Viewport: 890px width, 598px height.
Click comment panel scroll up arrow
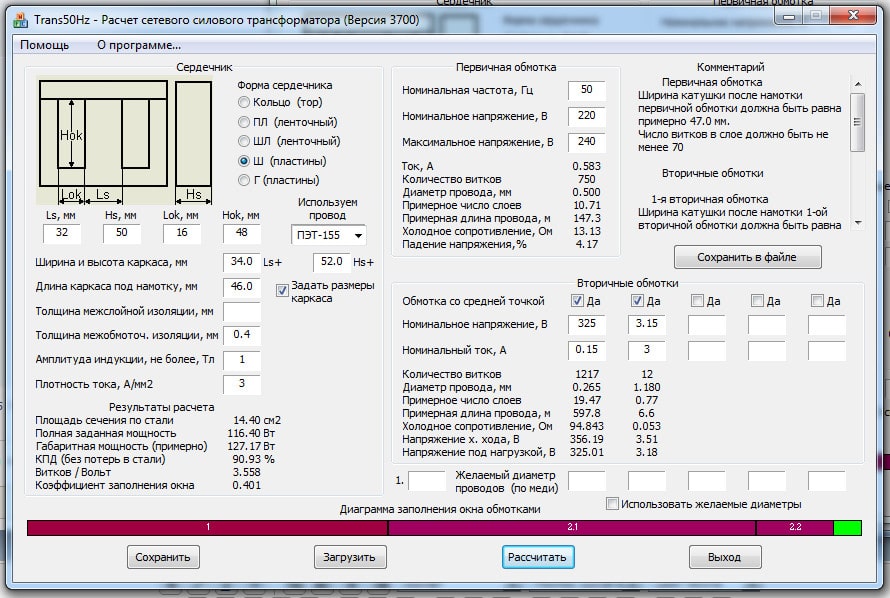[858, 84]
